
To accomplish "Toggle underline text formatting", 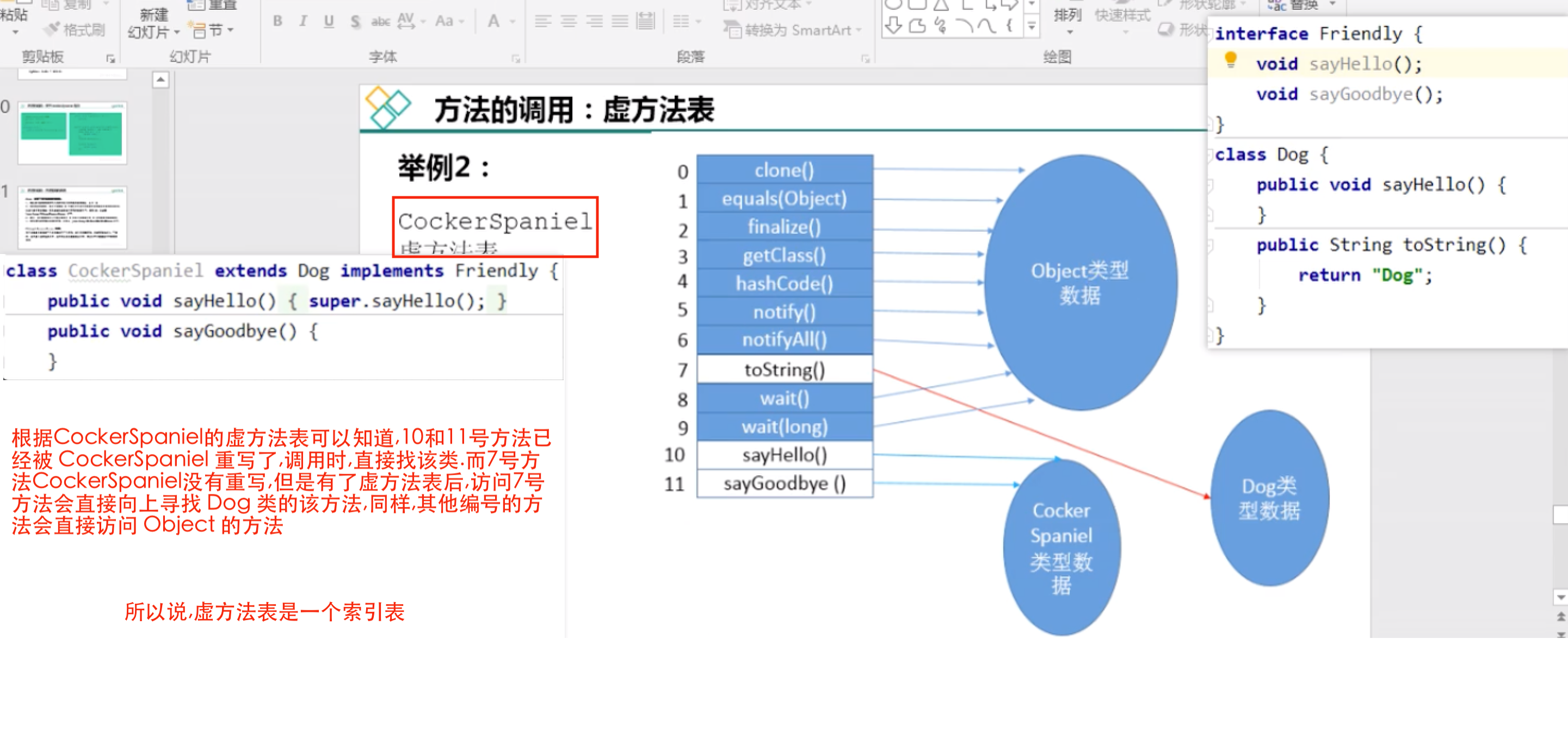I will [x=329, y=21].
